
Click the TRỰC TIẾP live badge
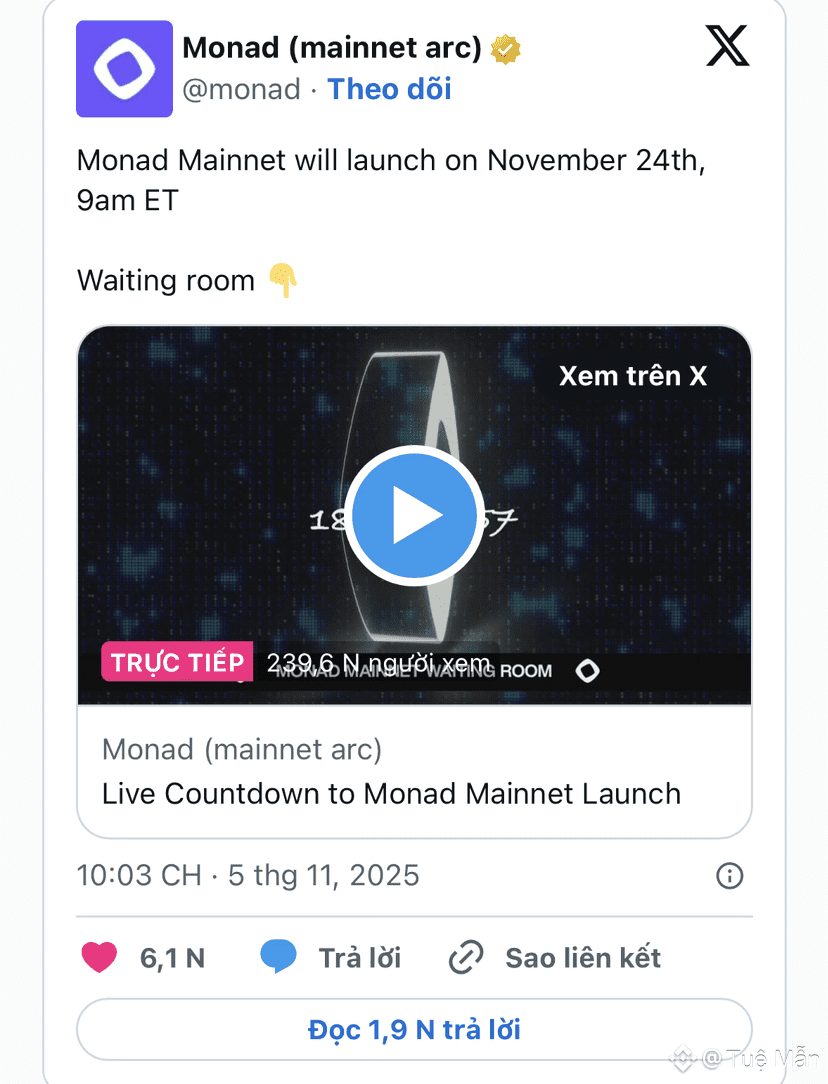point(177,663)
